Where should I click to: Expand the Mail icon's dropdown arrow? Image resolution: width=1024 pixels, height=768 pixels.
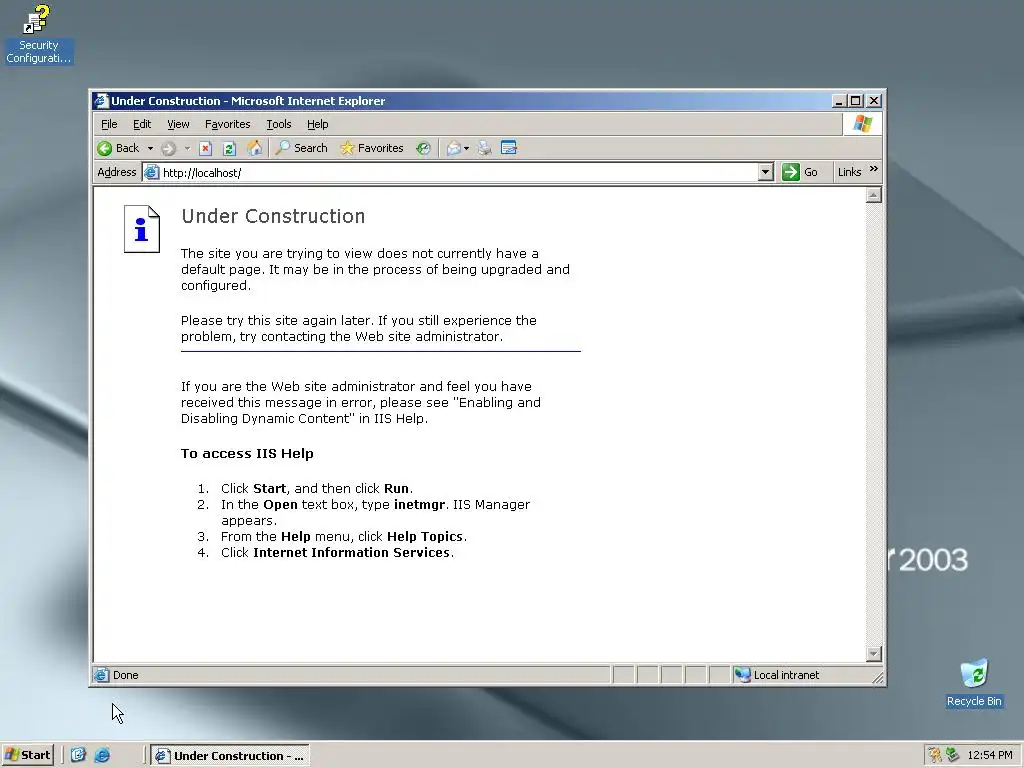[466, 148]
